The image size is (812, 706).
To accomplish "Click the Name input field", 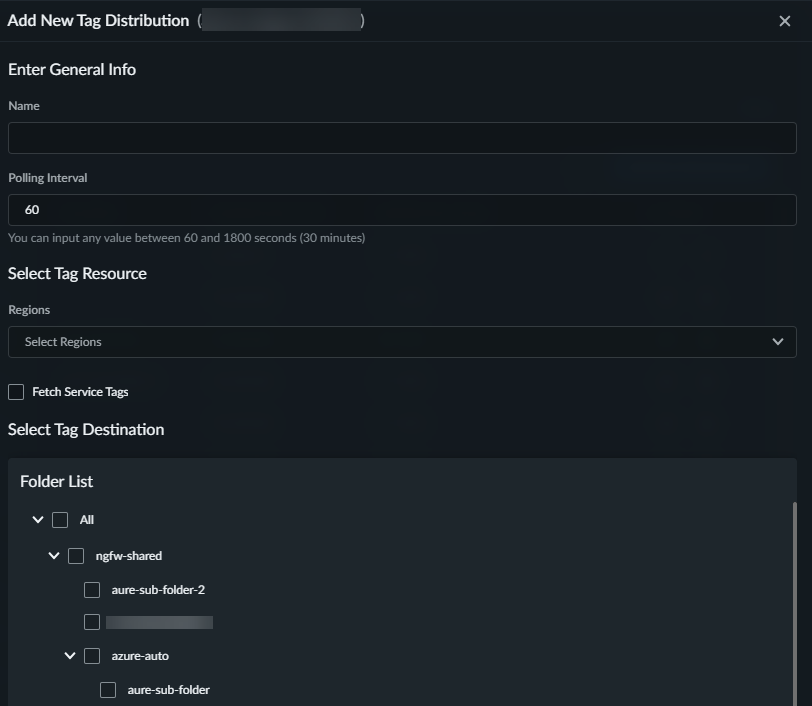I will pyautogui.click(x=402, y=138).
